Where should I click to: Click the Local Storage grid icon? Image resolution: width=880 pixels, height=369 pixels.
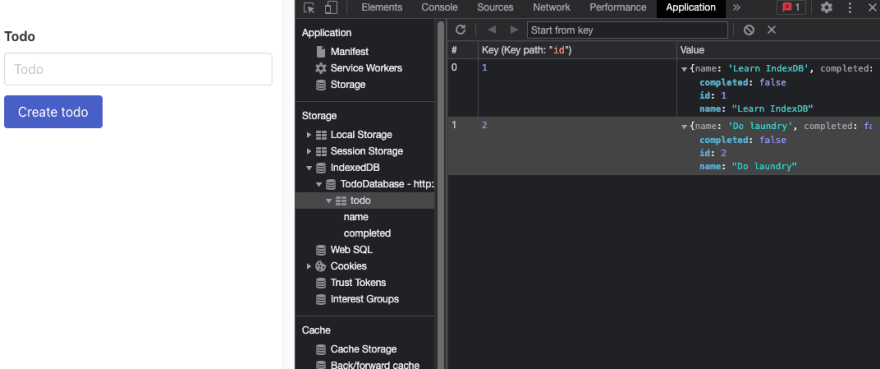321,135
